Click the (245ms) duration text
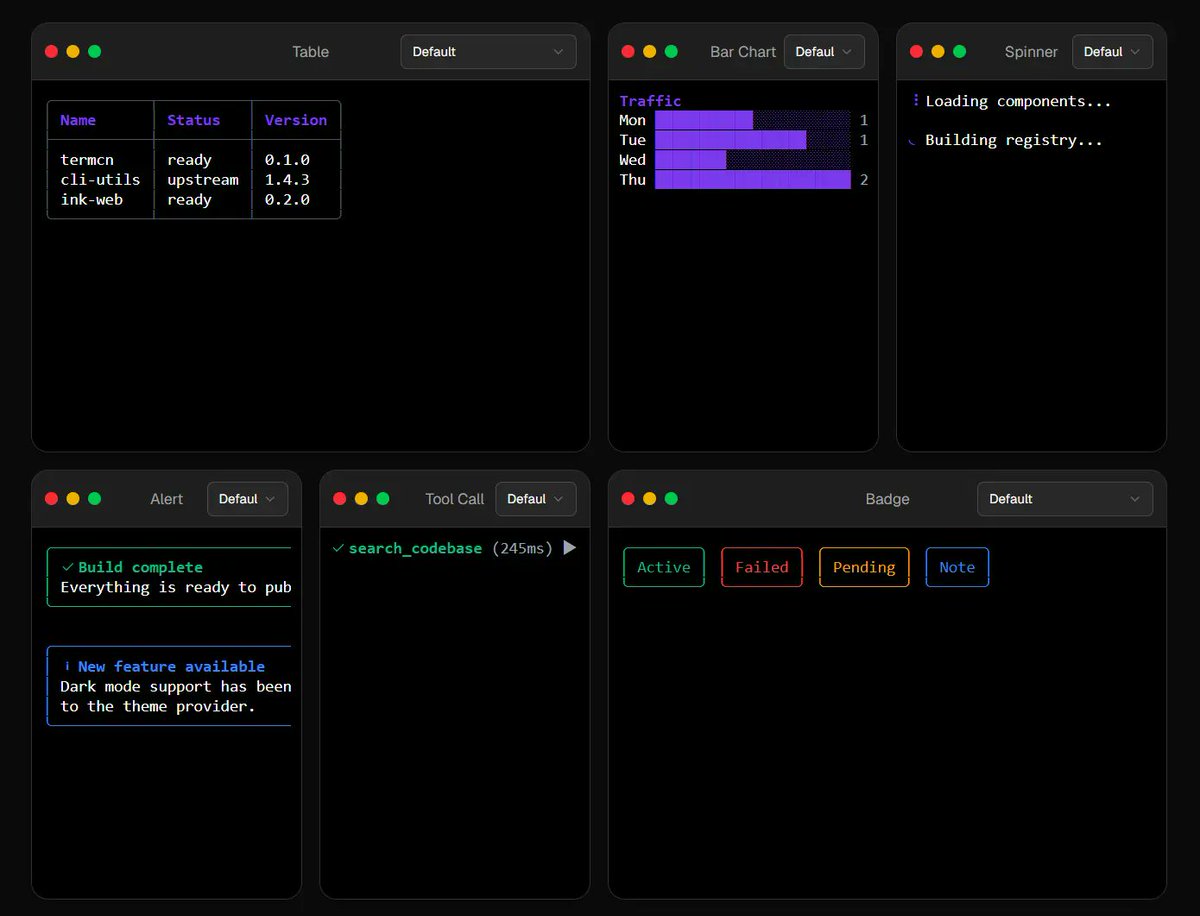Image resolution: width=1200 pixels, height=916 pixels. tap(522, 548)
